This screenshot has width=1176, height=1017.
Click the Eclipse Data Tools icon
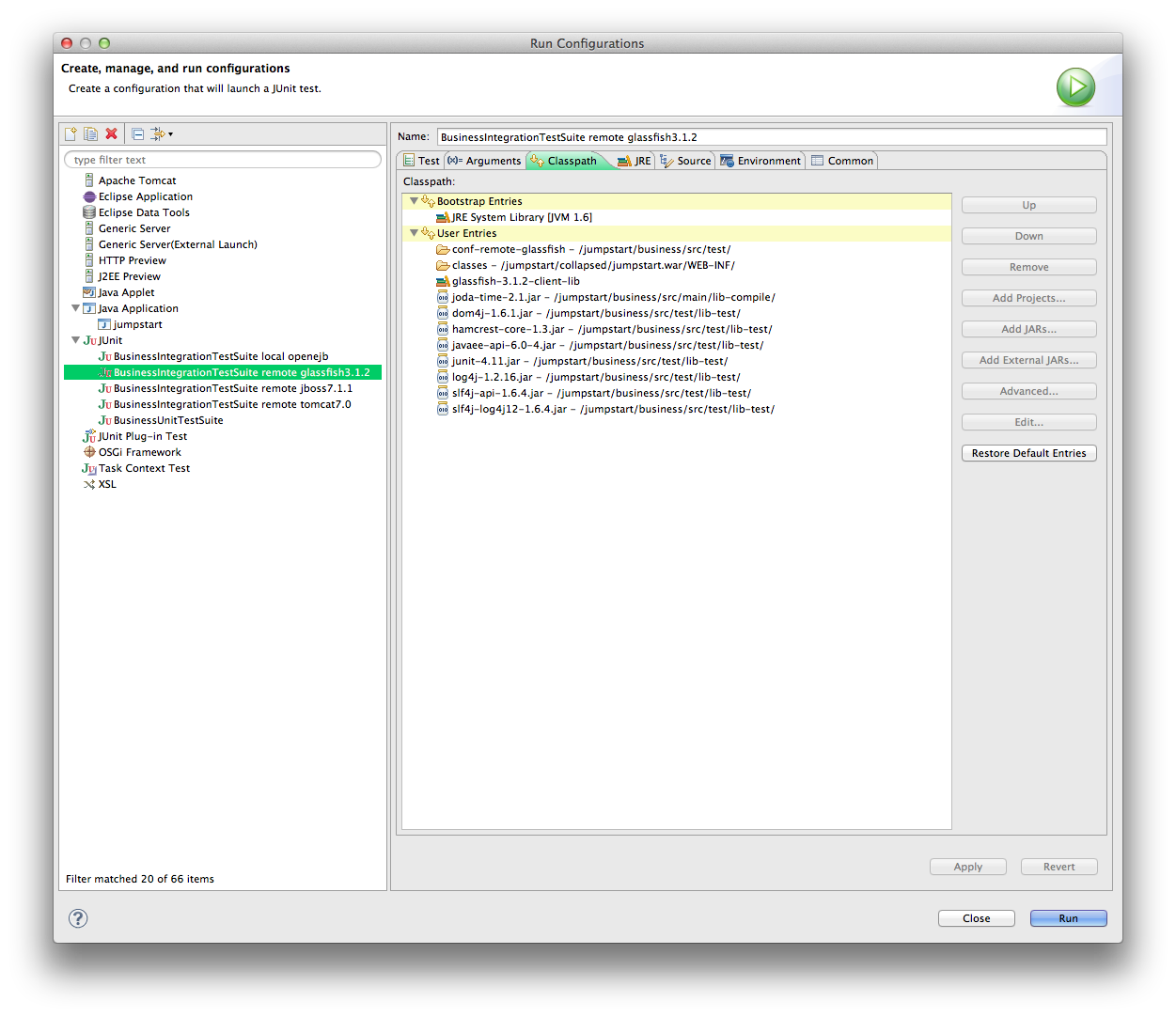[89, 212]
